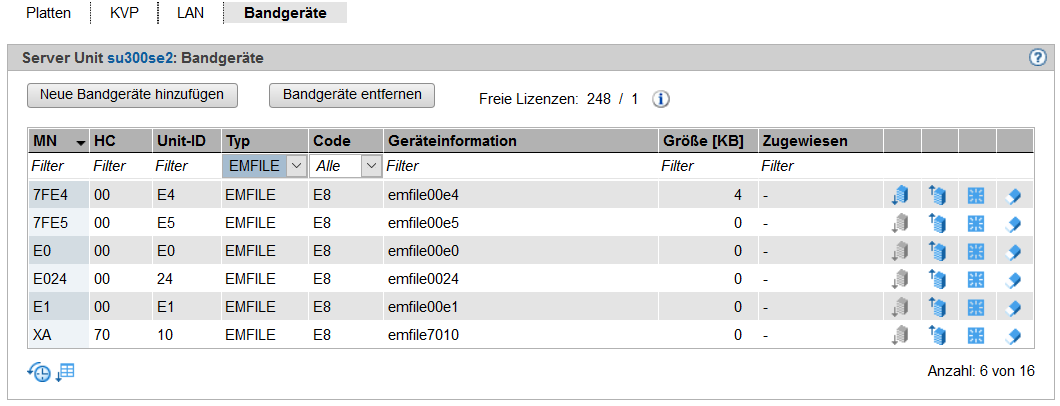Switch to the Platten tab
1060x406 pixels.
coord(49,13)
